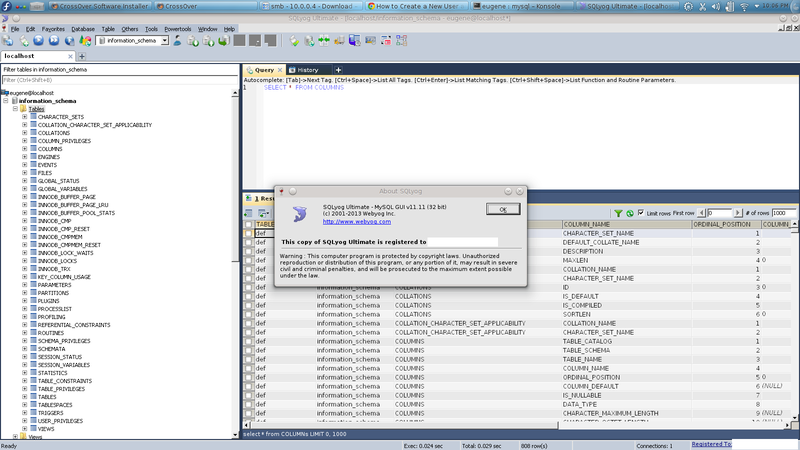Click the new connection toolbar icon
This screenshot has height=450, width=800.
tap(8, 41)
